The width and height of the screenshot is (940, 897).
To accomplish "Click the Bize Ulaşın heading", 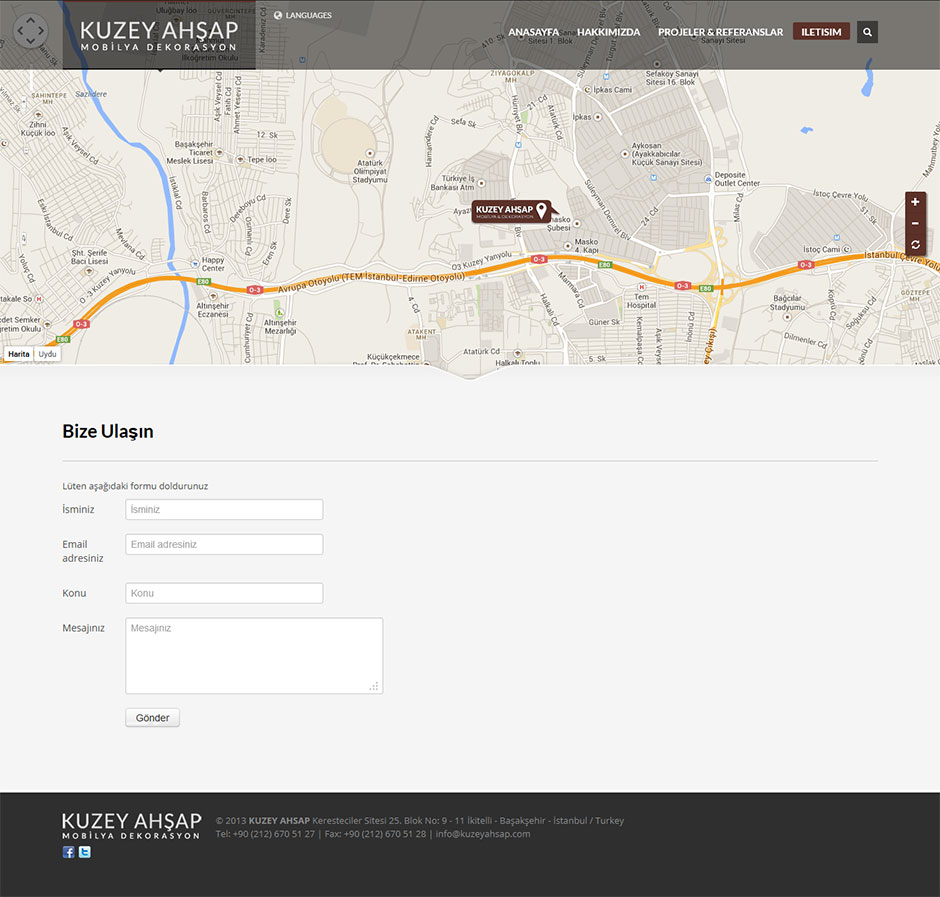I will (108, 432).
